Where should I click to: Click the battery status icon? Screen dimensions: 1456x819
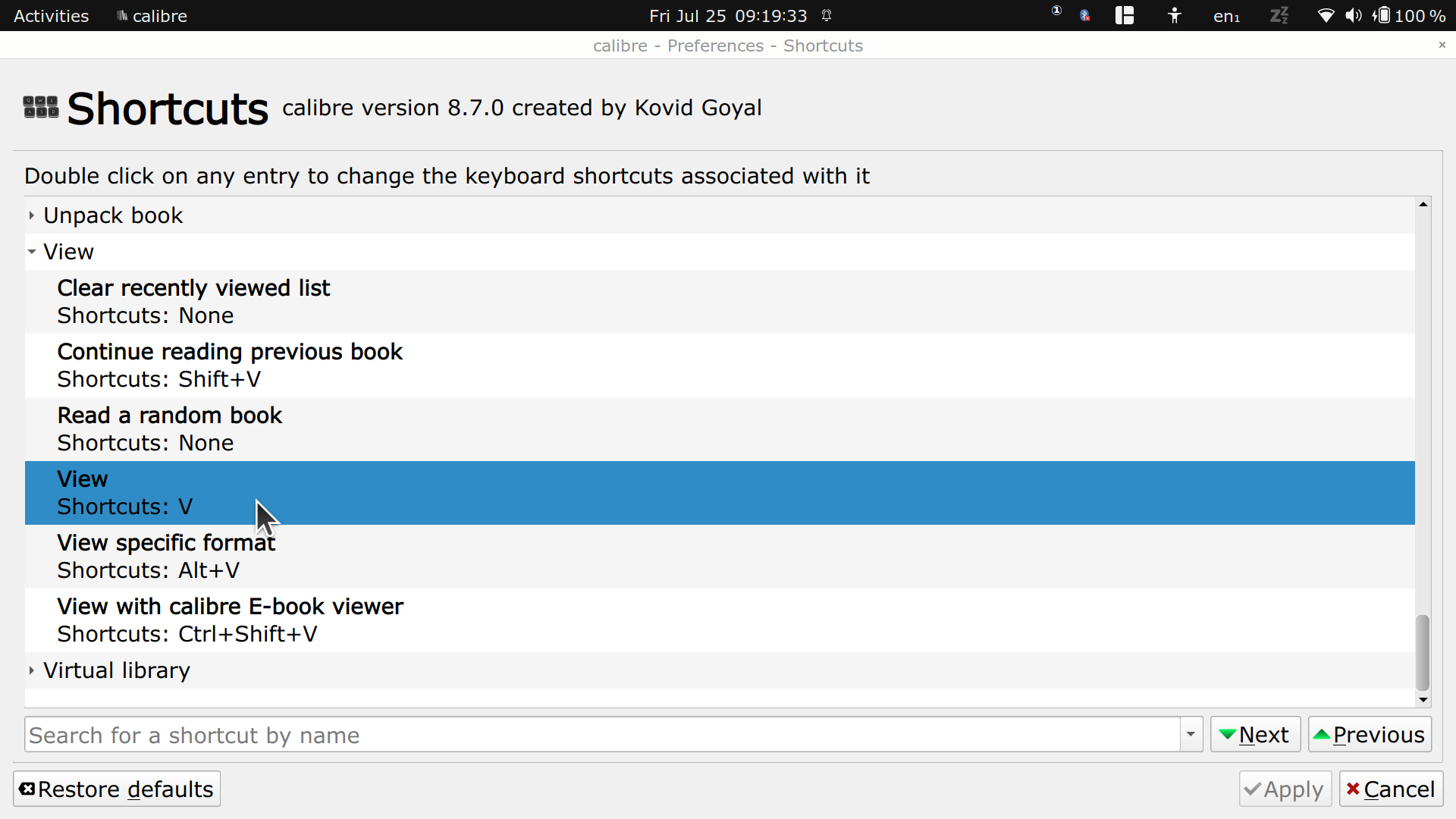pos(1382,16)
